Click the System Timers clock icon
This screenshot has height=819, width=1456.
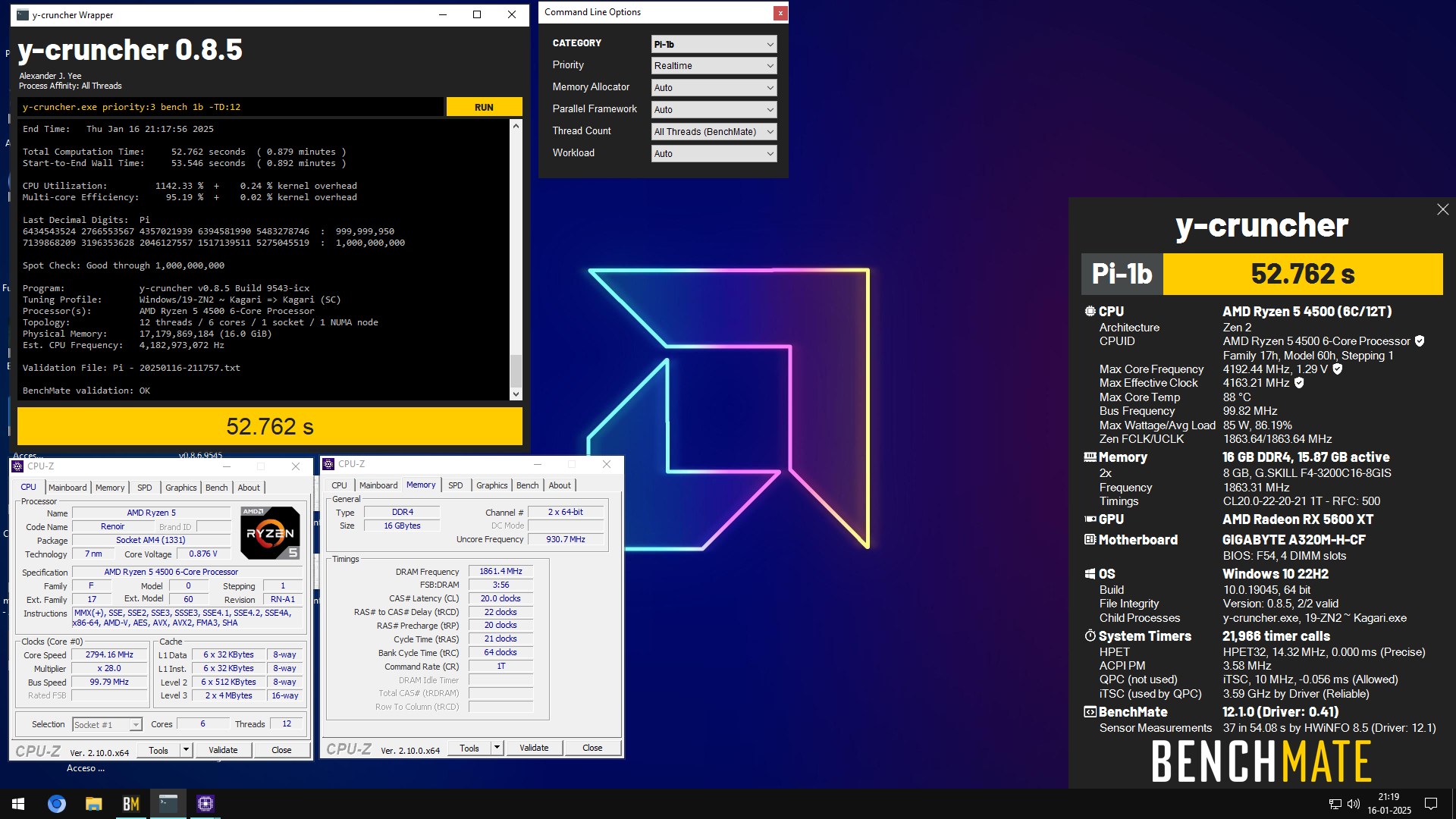point(1090,635)
